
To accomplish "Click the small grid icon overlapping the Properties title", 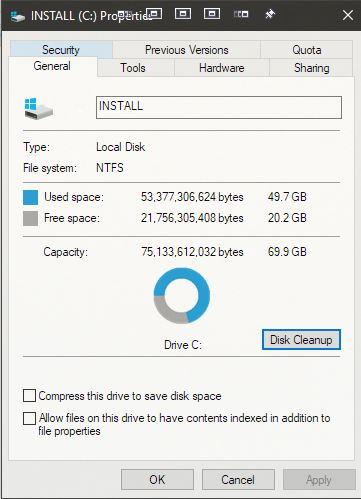I will pyautogui.click(x=125, y=14).
